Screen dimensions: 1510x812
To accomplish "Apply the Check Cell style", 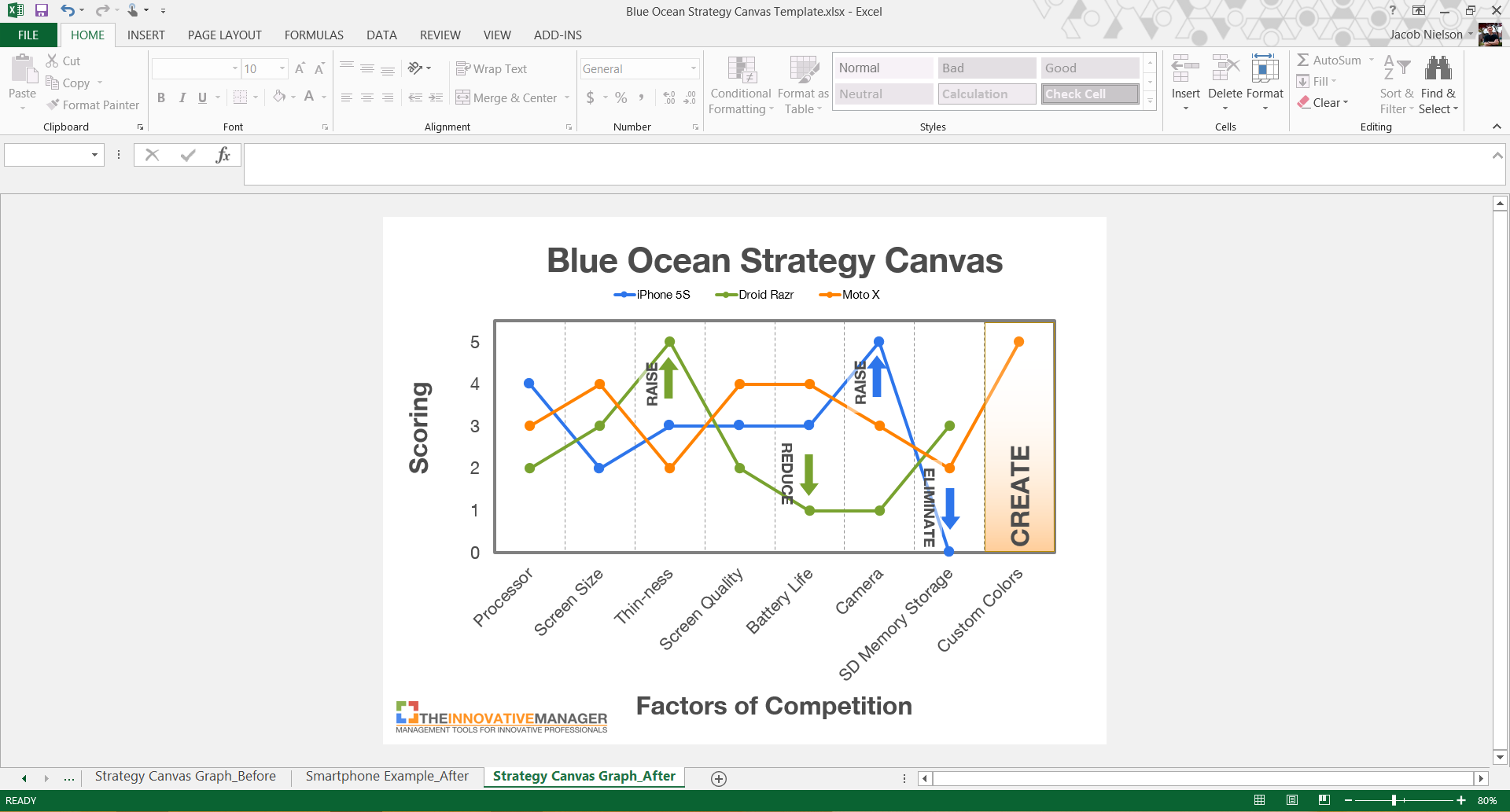I will point(1090,94).
